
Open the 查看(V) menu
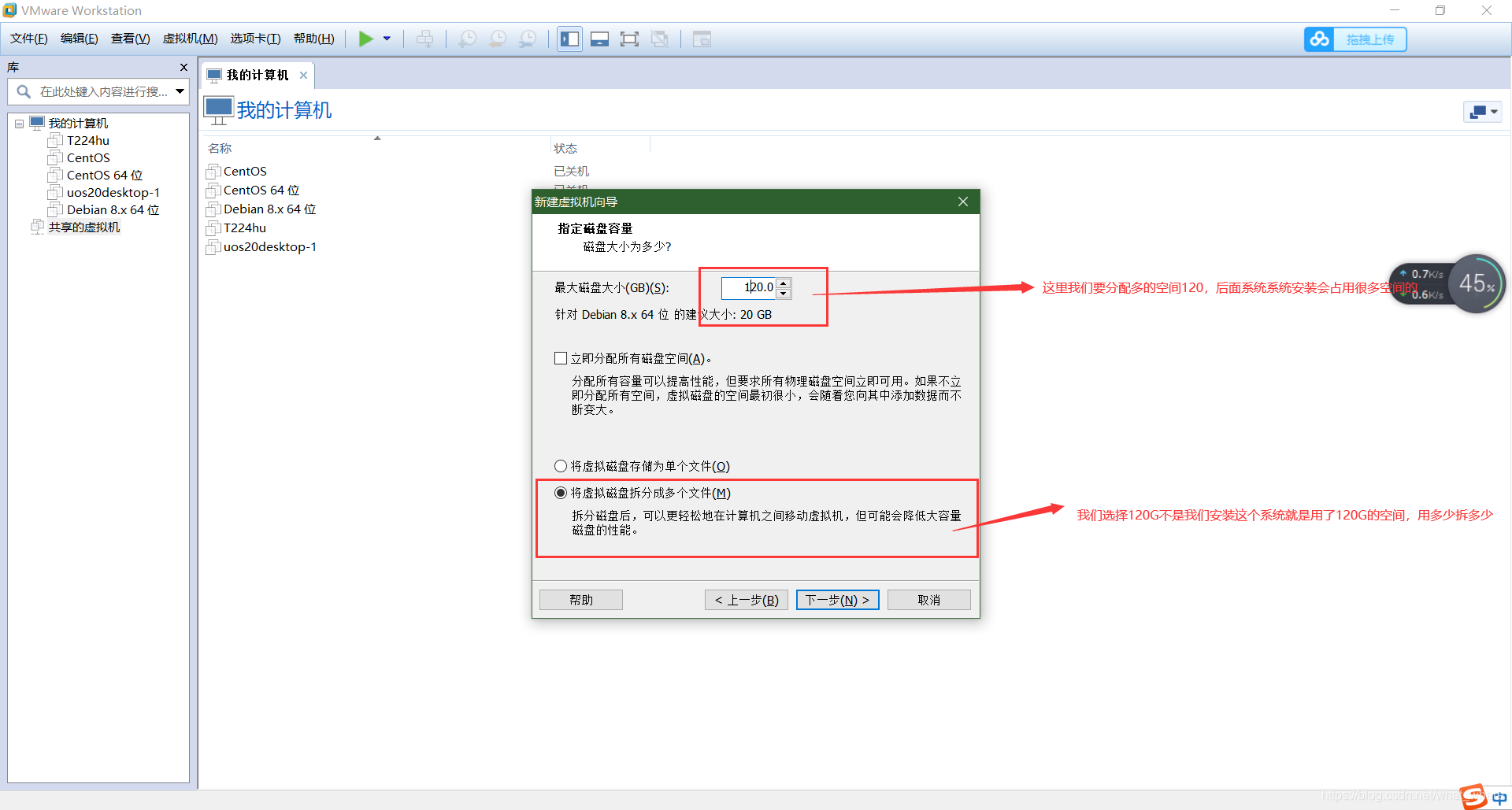[131, 39]
